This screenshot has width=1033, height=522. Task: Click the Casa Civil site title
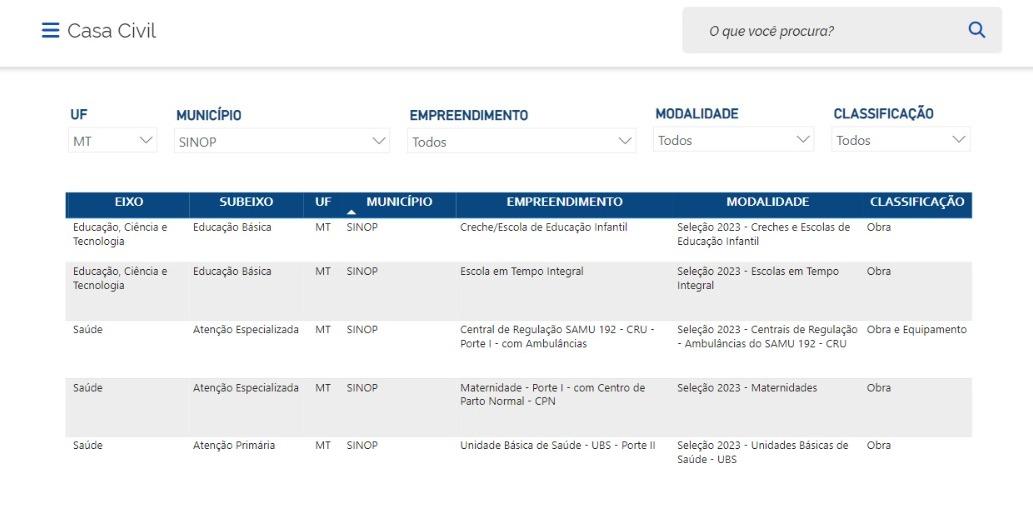pos(112,31)
